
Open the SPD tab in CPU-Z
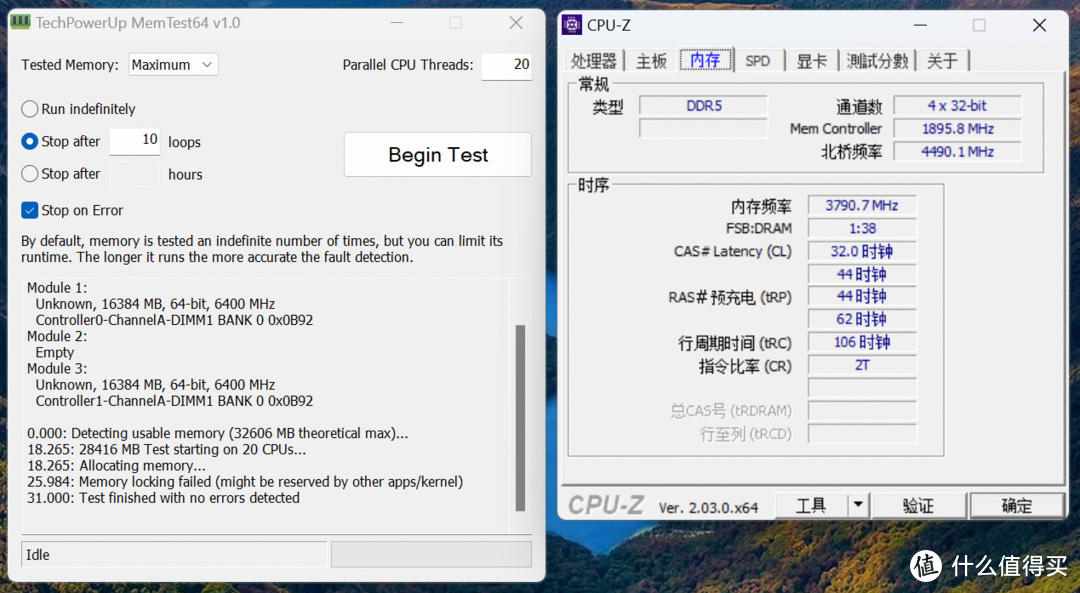coord(758,61)
